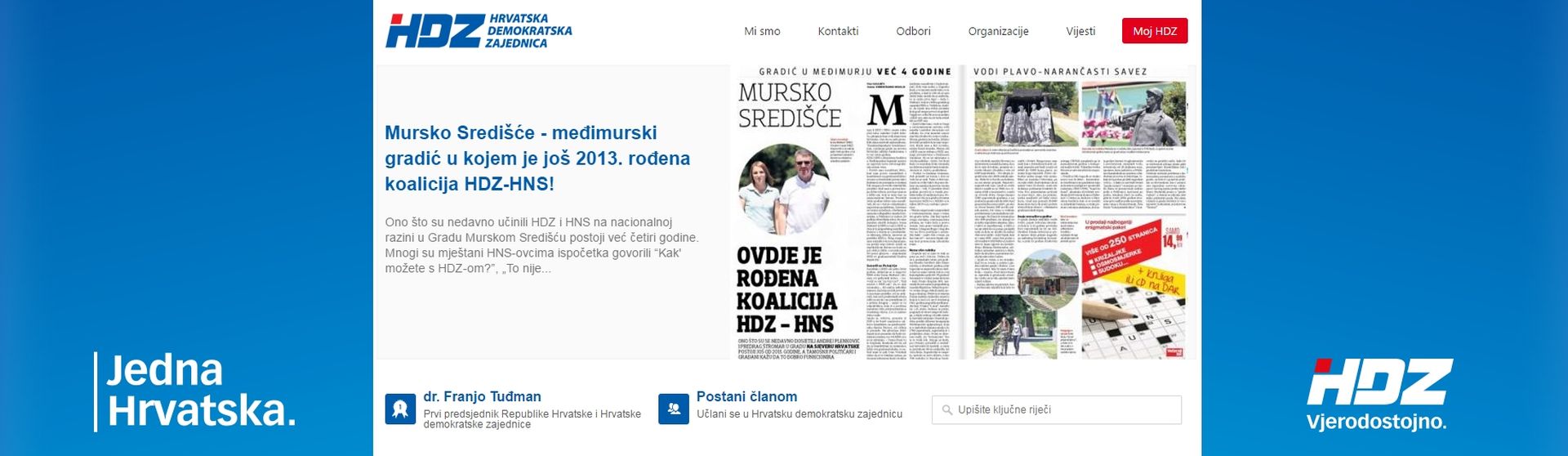Click the 'Prvi predsjednik Republike Hrvatske' description
The height and width of the screenshot is (456, 1568).
(x=532, y=419)
